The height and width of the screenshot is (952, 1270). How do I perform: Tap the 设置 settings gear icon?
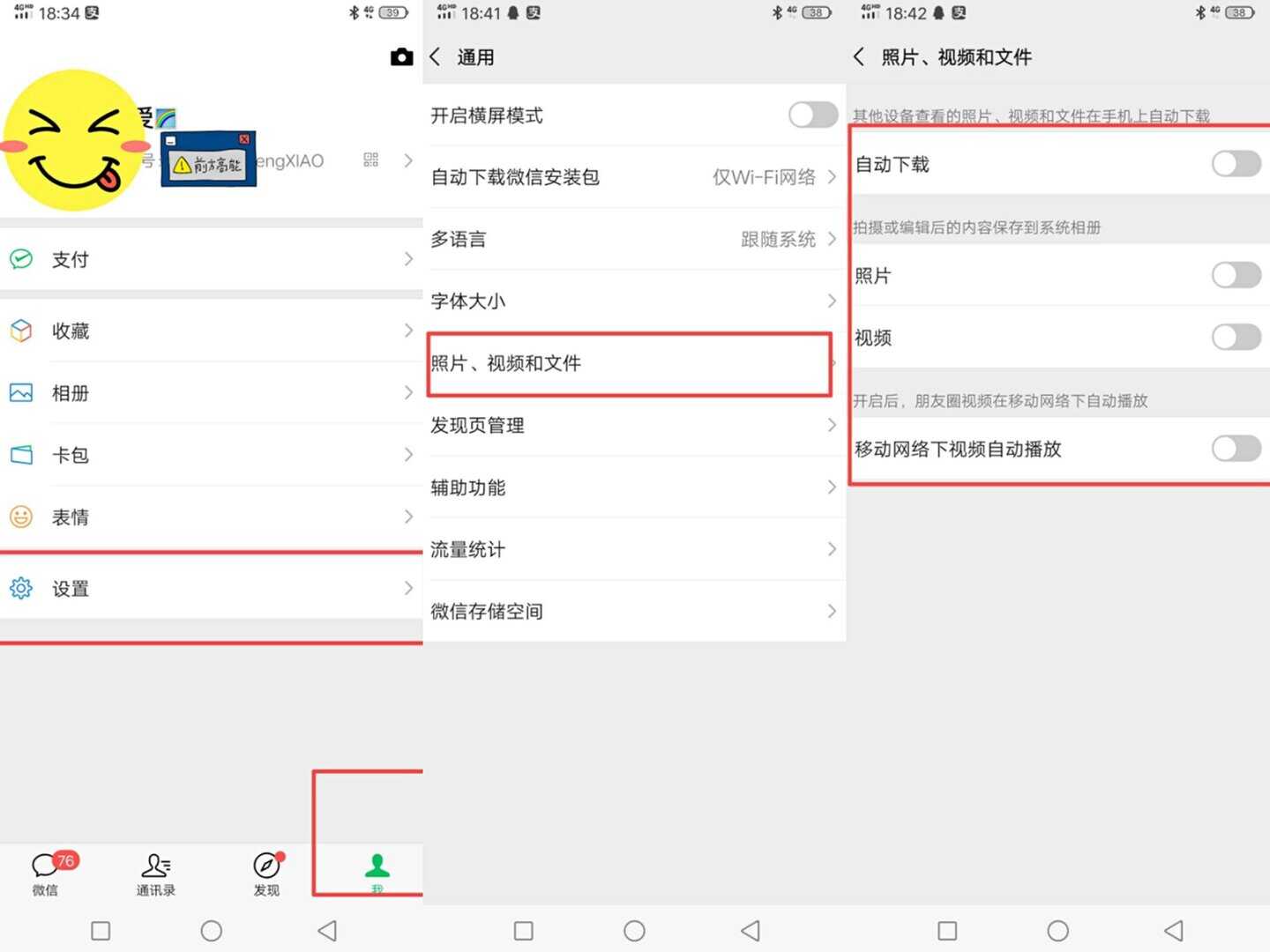coord(21,588)
